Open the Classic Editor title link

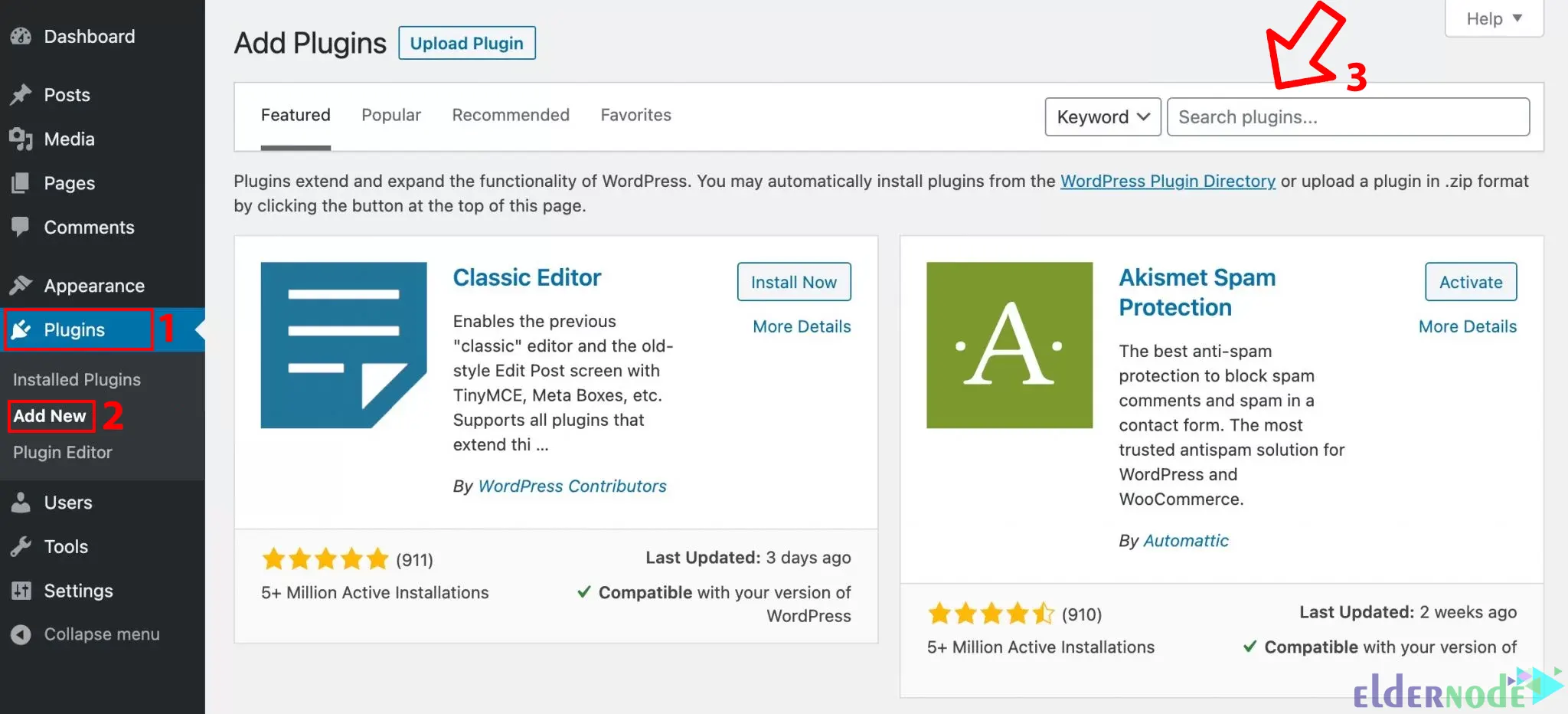click(527, 277)
